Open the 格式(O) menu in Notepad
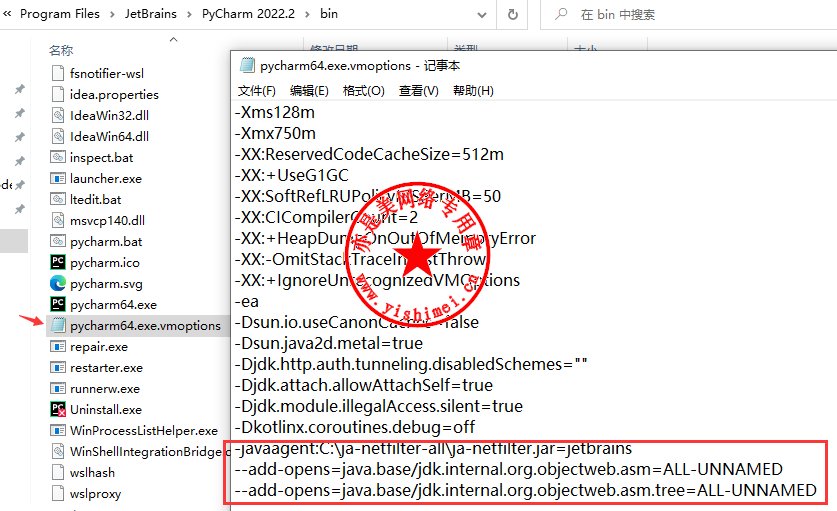The width and height of the screenshot is (837, 511). (x=364, y=91)
